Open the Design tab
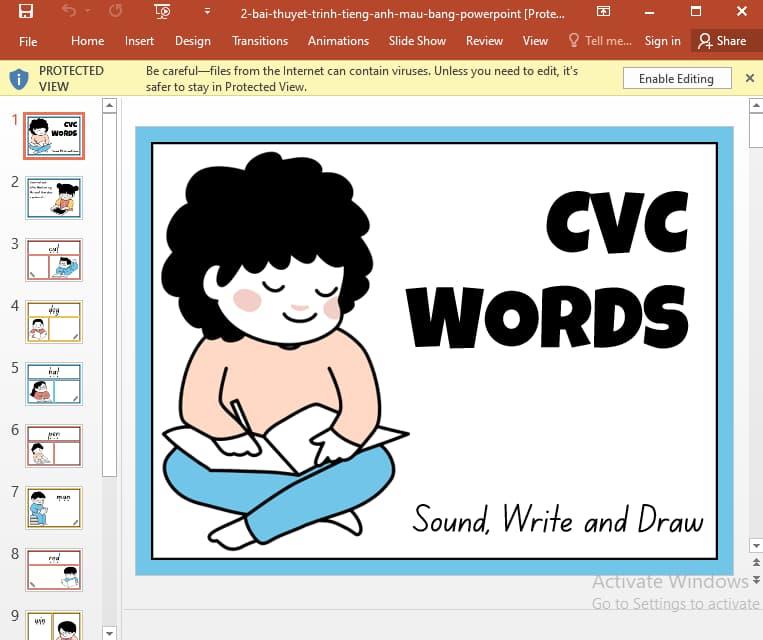The height and width of the screenshot is (640, 763). pos(193,41)
